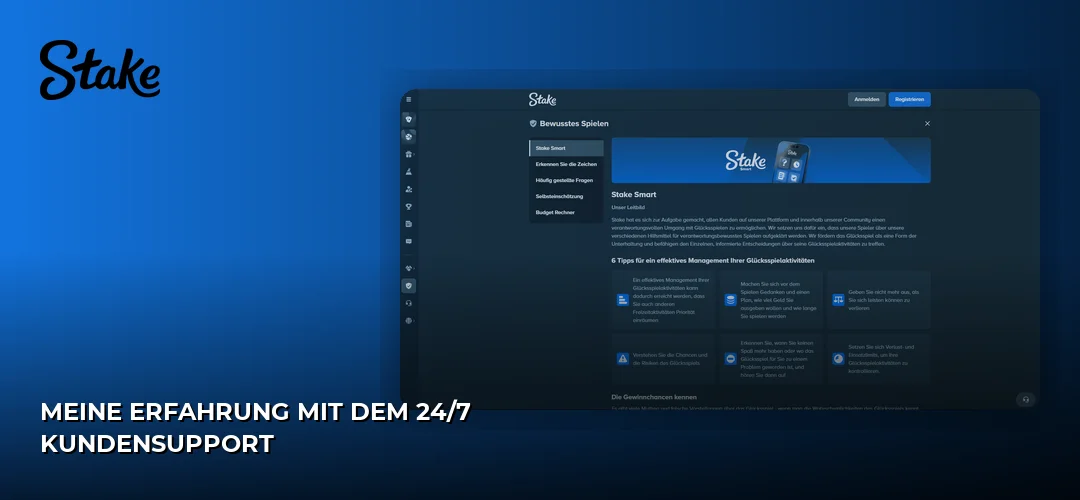Click the flask icon in the sidebar
This screenshot has height=500, width=1080.
(408, 171)
